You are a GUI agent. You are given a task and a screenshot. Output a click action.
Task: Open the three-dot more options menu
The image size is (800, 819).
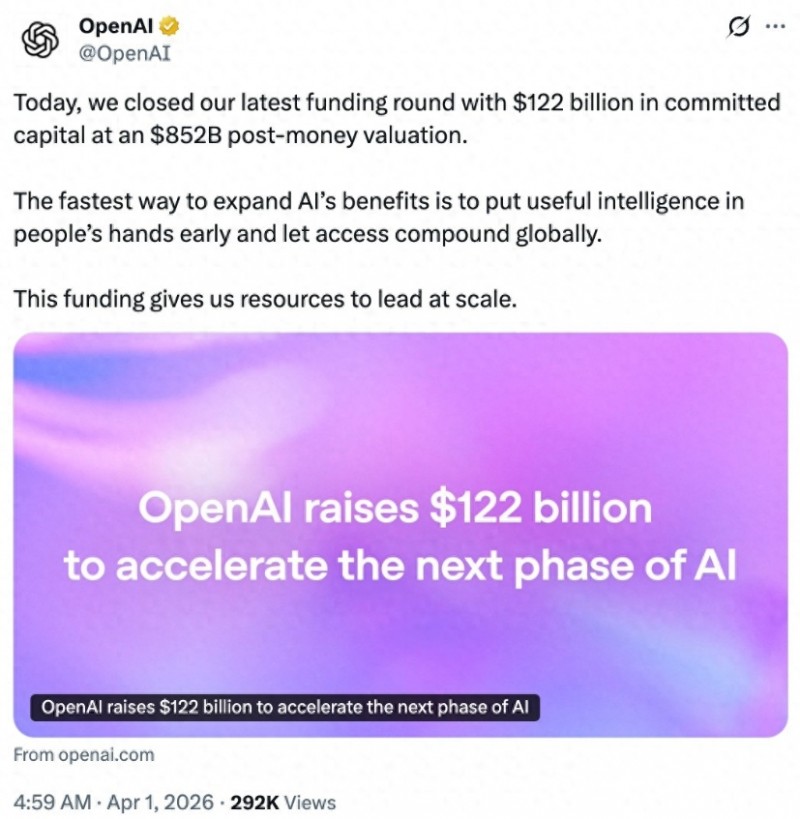[774, 27]
